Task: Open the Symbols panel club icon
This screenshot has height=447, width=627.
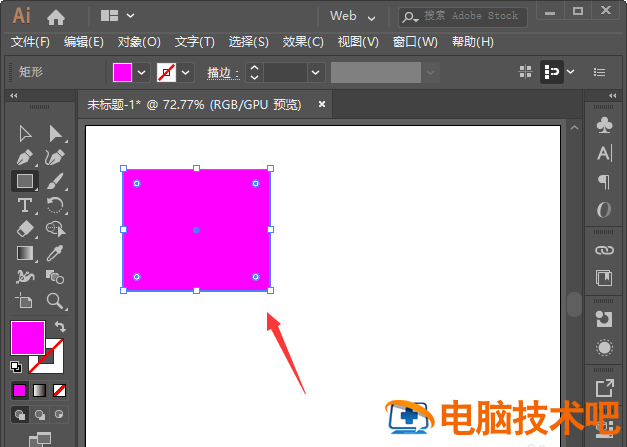Action: tap(604, 125)
